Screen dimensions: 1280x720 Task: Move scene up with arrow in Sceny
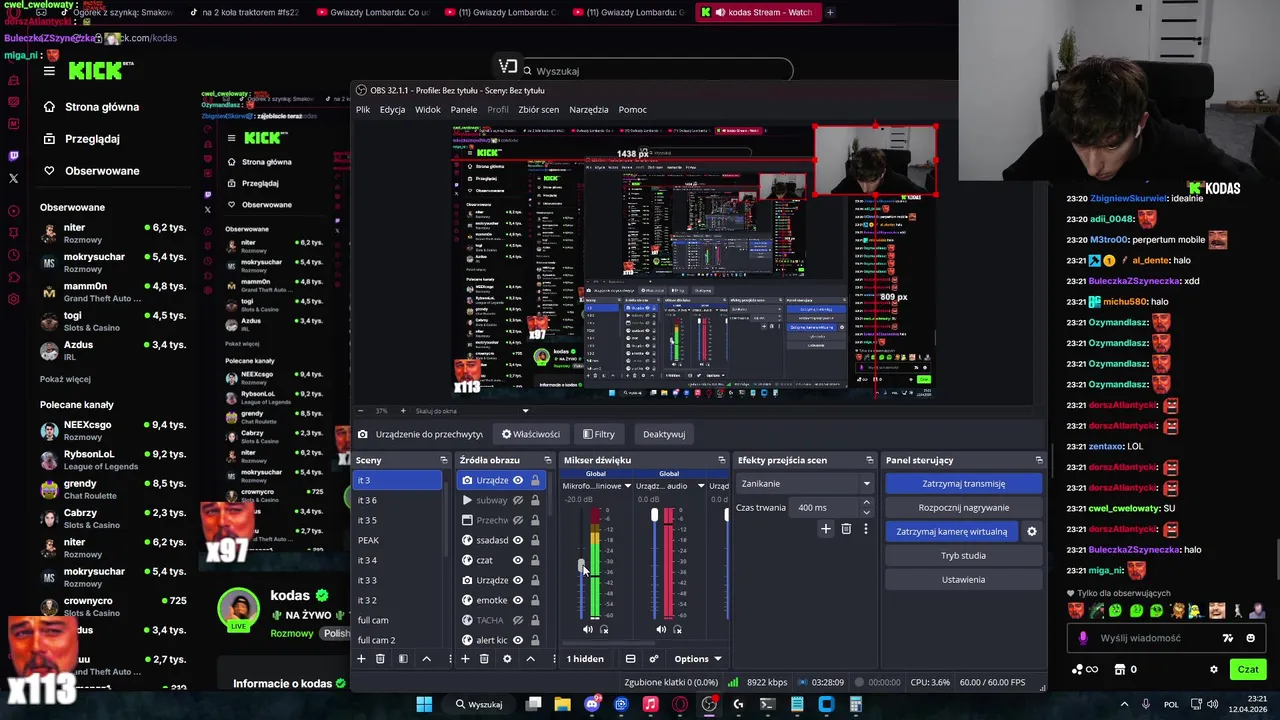[426, 659]
